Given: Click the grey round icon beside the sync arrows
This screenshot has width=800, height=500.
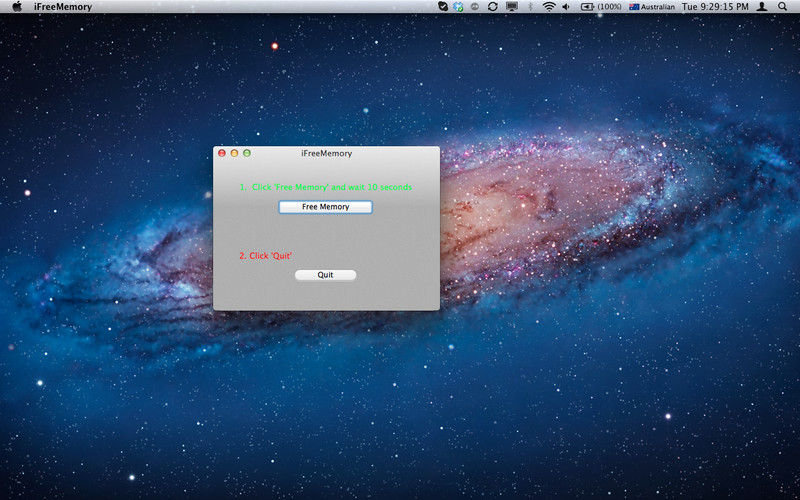Looking at the screenshot, I should (x=474, y=7).
